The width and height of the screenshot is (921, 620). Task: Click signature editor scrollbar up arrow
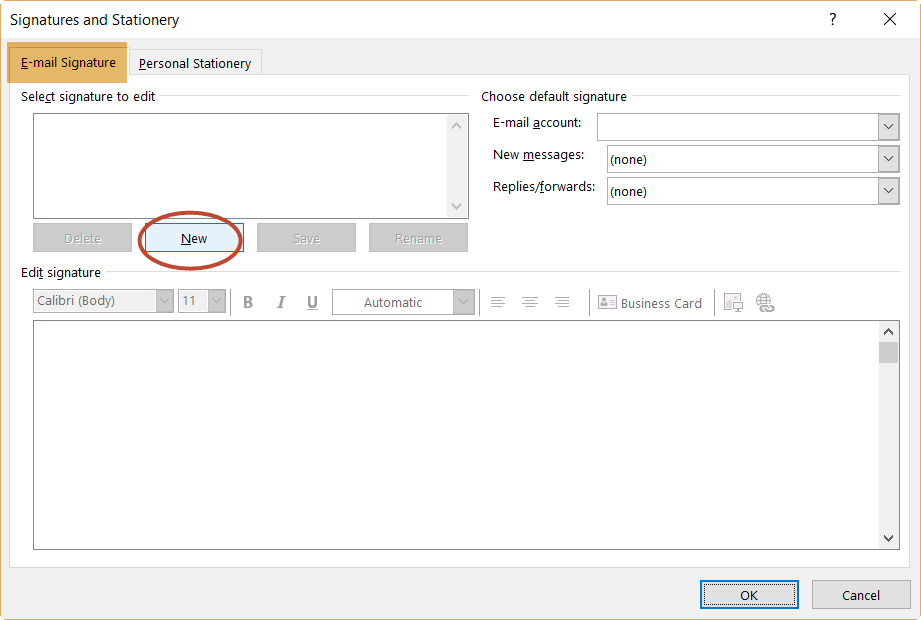[889, 332]
